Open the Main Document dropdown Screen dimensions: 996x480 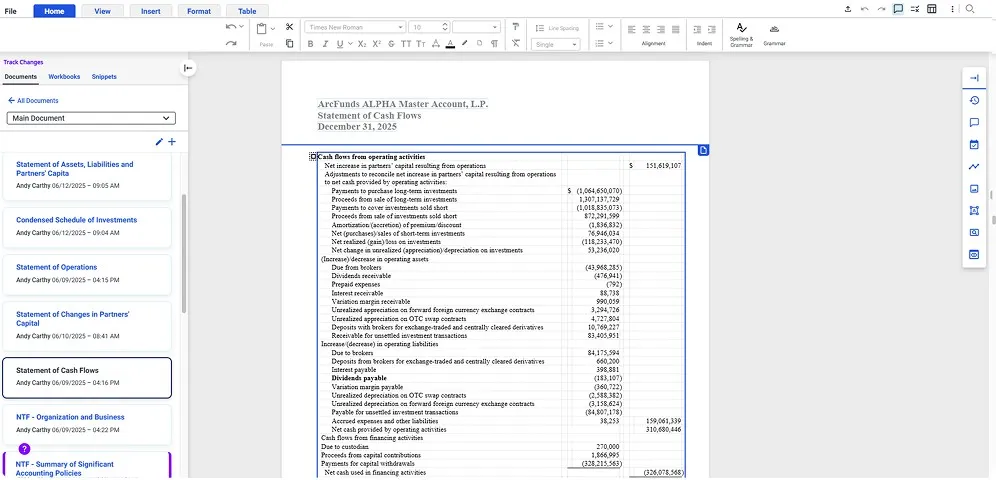pyautogui.click(x=91, y=118)
